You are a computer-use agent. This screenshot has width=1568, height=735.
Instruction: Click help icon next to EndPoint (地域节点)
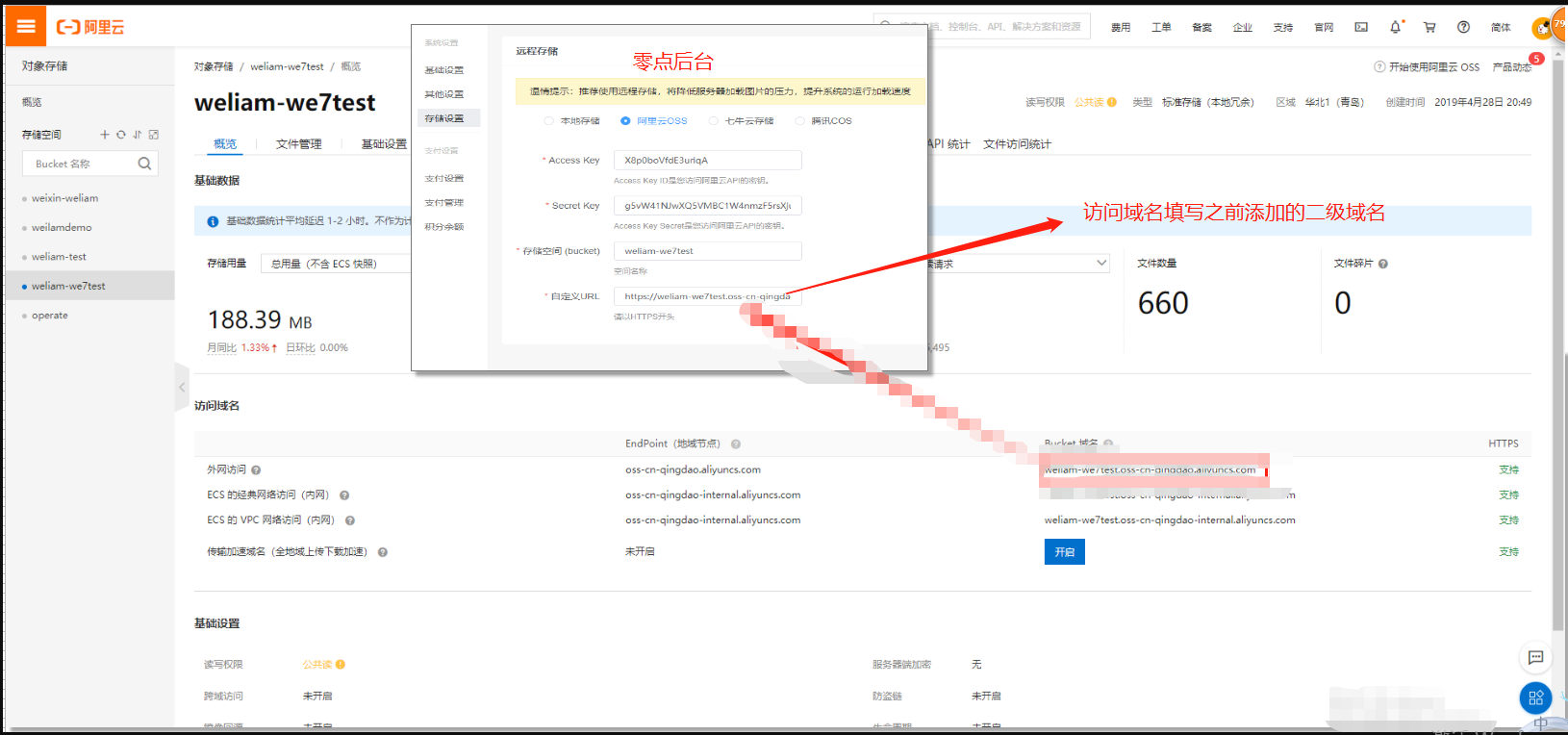[736, 444]
